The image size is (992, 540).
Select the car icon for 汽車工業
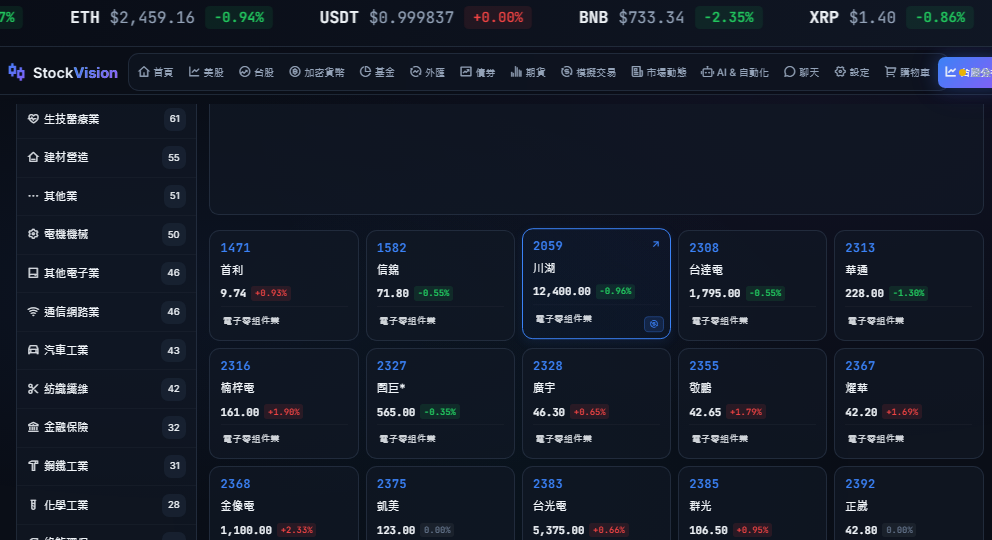[34, 350]
